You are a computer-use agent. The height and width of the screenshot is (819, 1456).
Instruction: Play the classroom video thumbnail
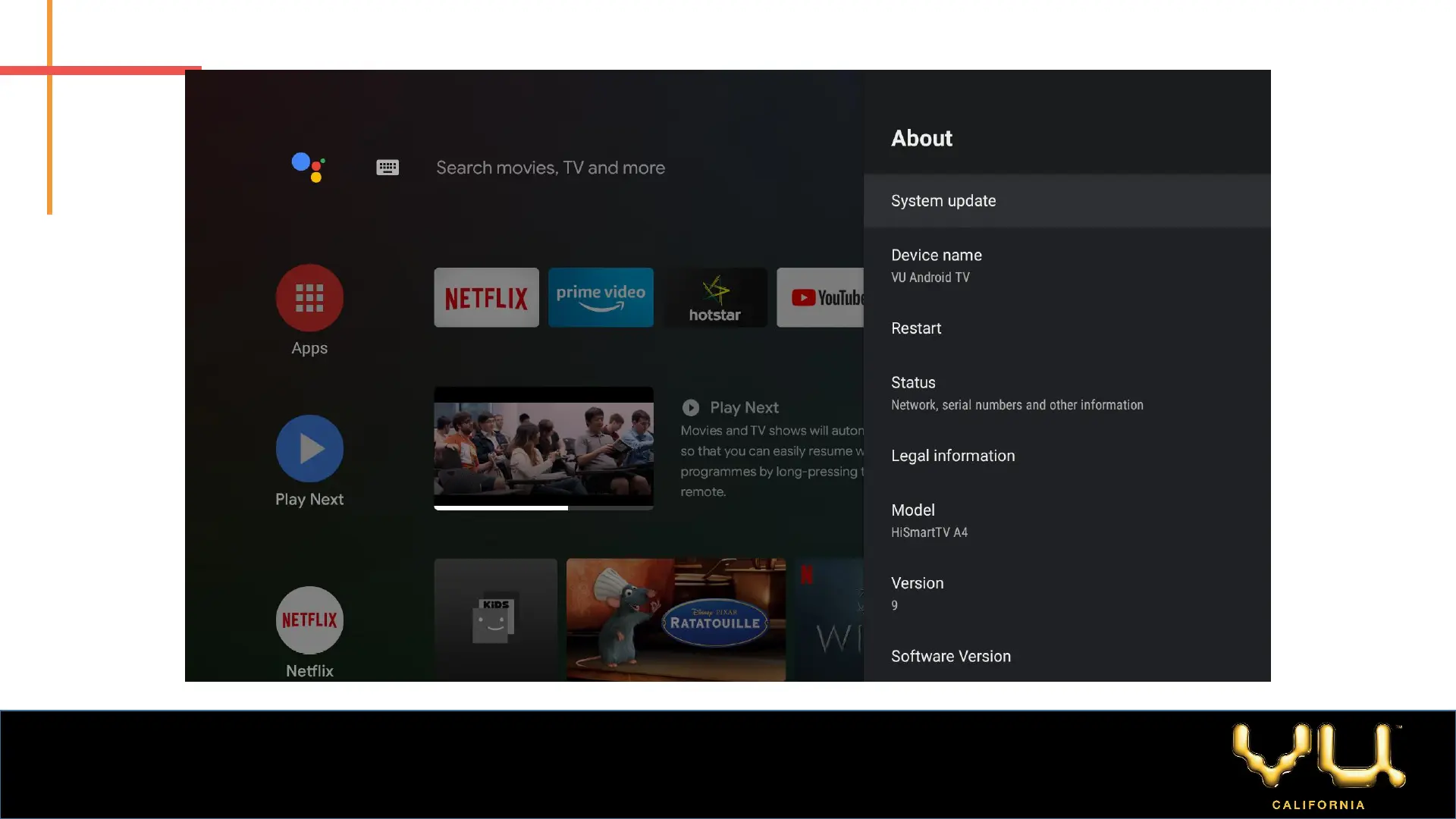point(543,448)
